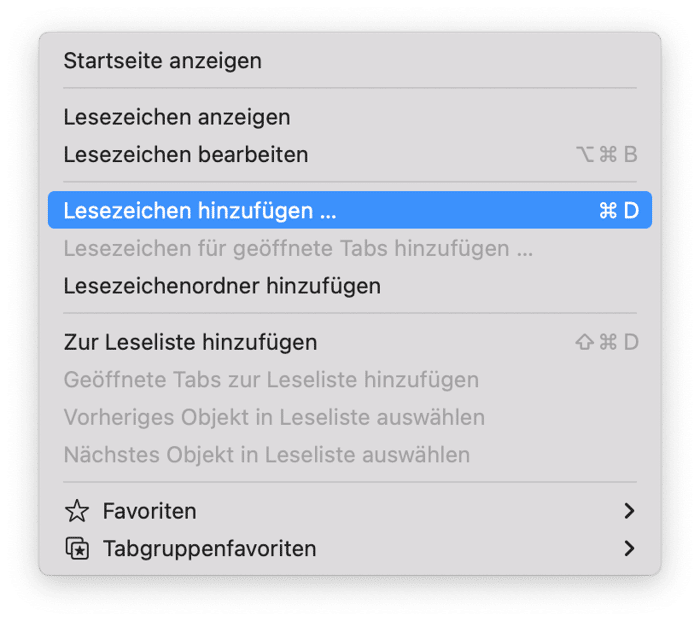Screen dimensions: 700x621
Task: Select Zur Leseliste hinzufügen
Action: pos(350,342)
